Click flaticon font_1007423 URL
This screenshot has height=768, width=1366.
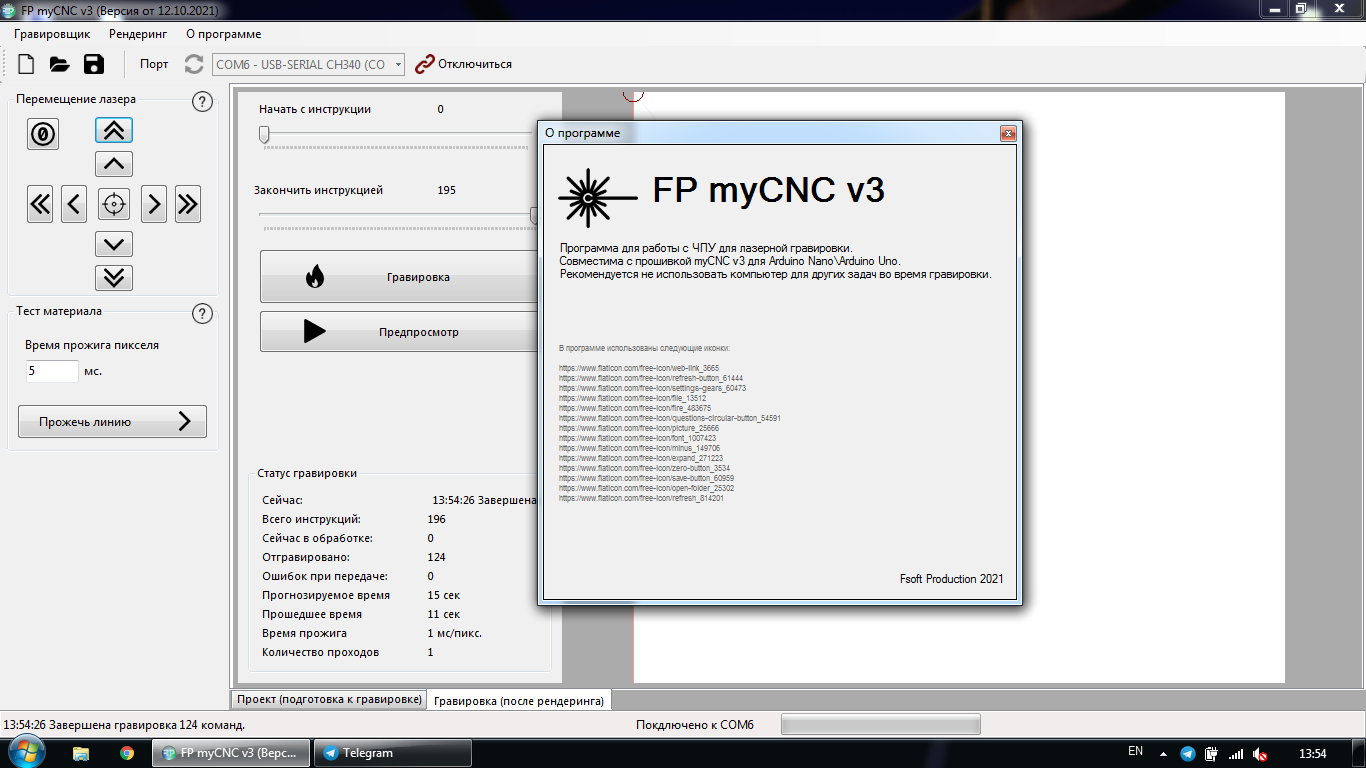pyautogui.click(x=638, y=438)
